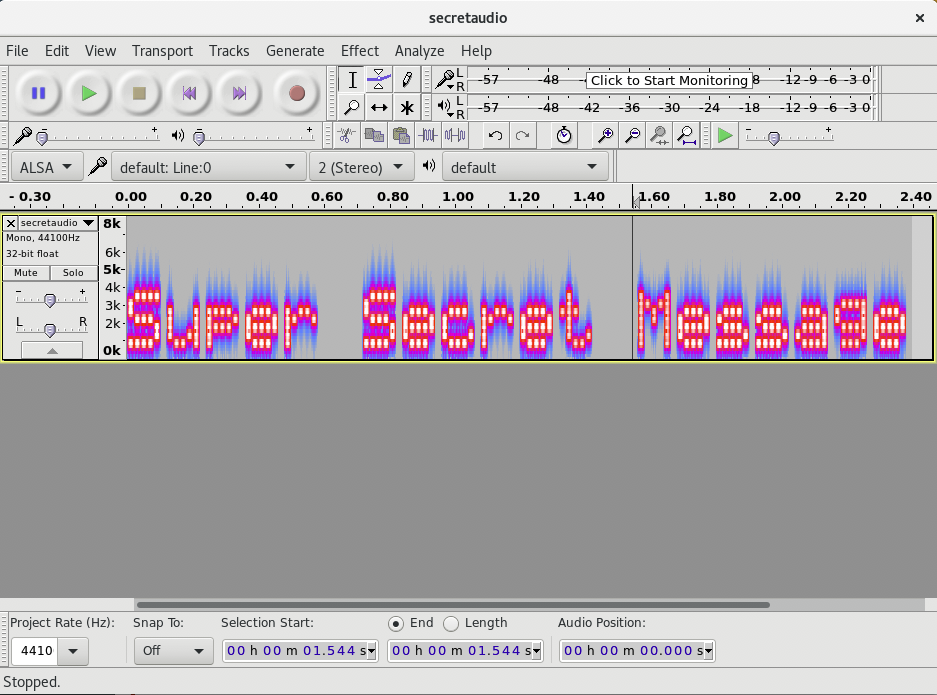Open the Snap To Off dropdown
Screen dimensions: 937x695
pyautogui.click(x=173, y=651)
